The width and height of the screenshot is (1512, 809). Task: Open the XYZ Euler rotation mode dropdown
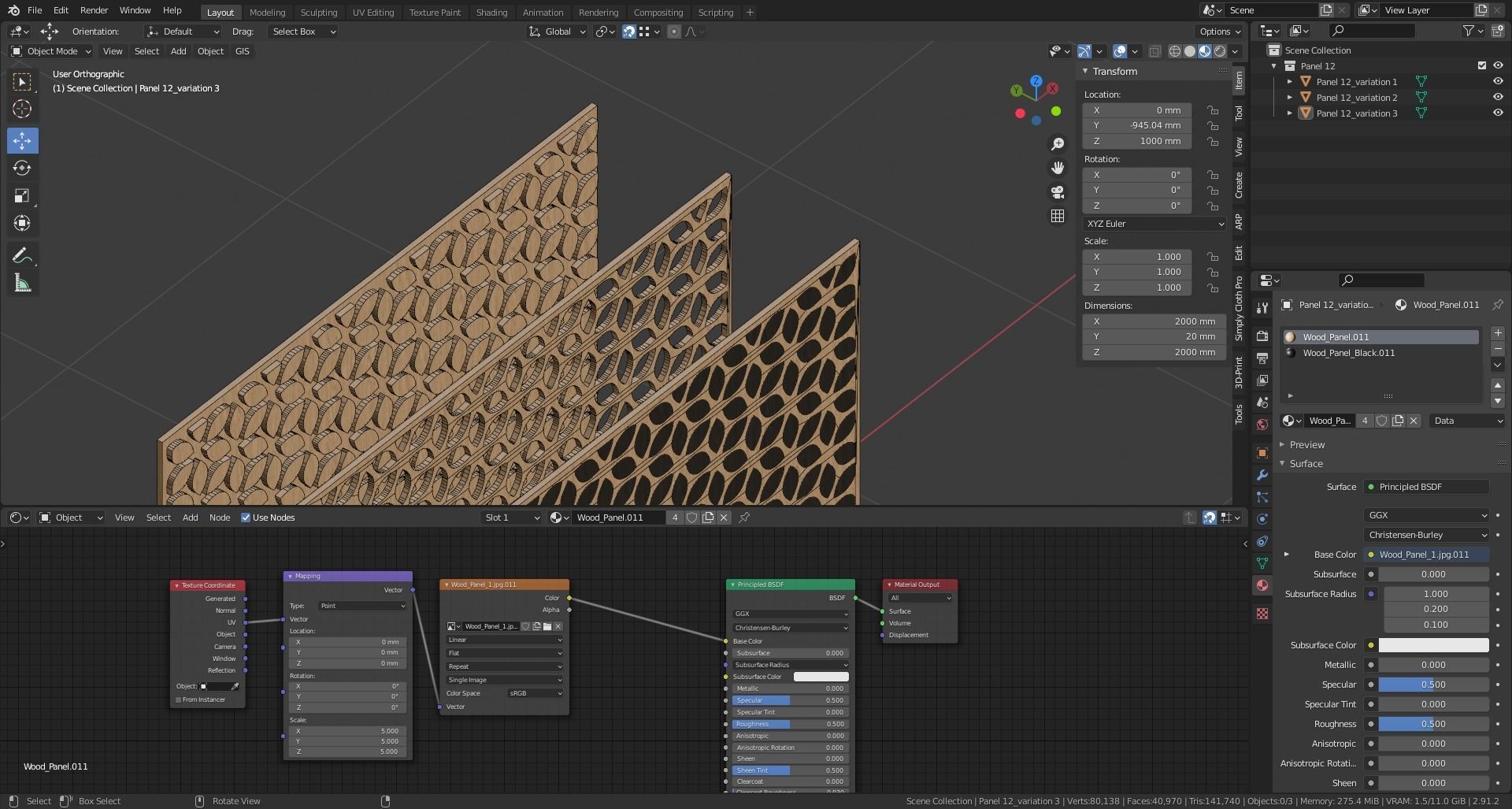1154,224
